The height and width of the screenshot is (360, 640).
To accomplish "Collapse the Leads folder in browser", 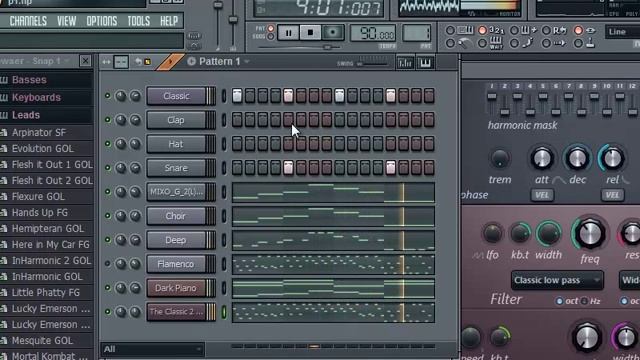I will 26,115.
